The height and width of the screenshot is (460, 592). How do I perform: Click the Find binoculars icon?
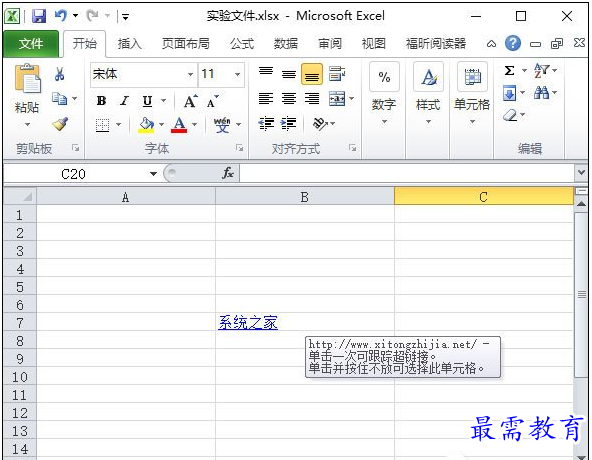click(x=542, y=93)
